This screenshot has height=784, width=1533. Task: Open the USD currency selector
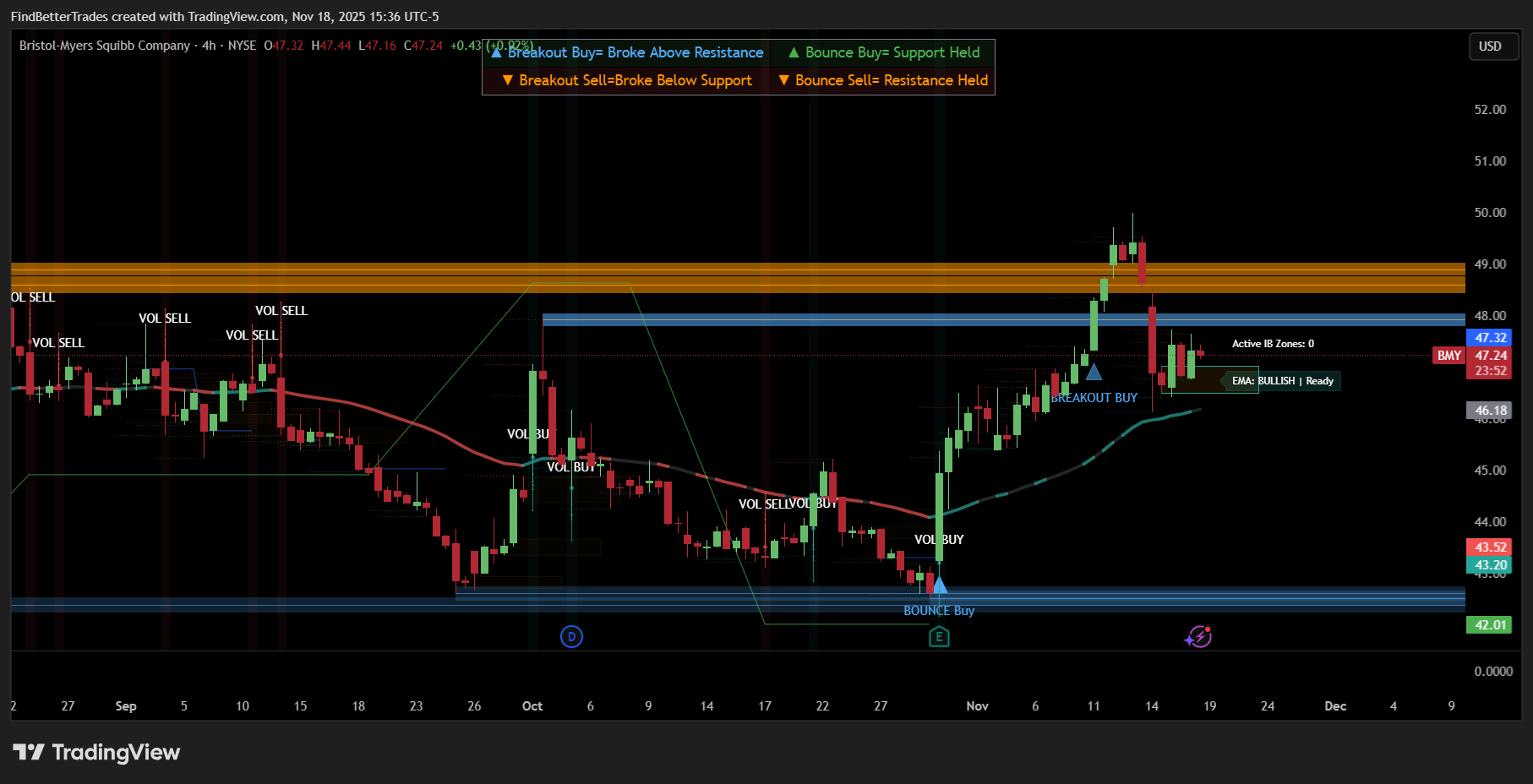coord(1489,46)
